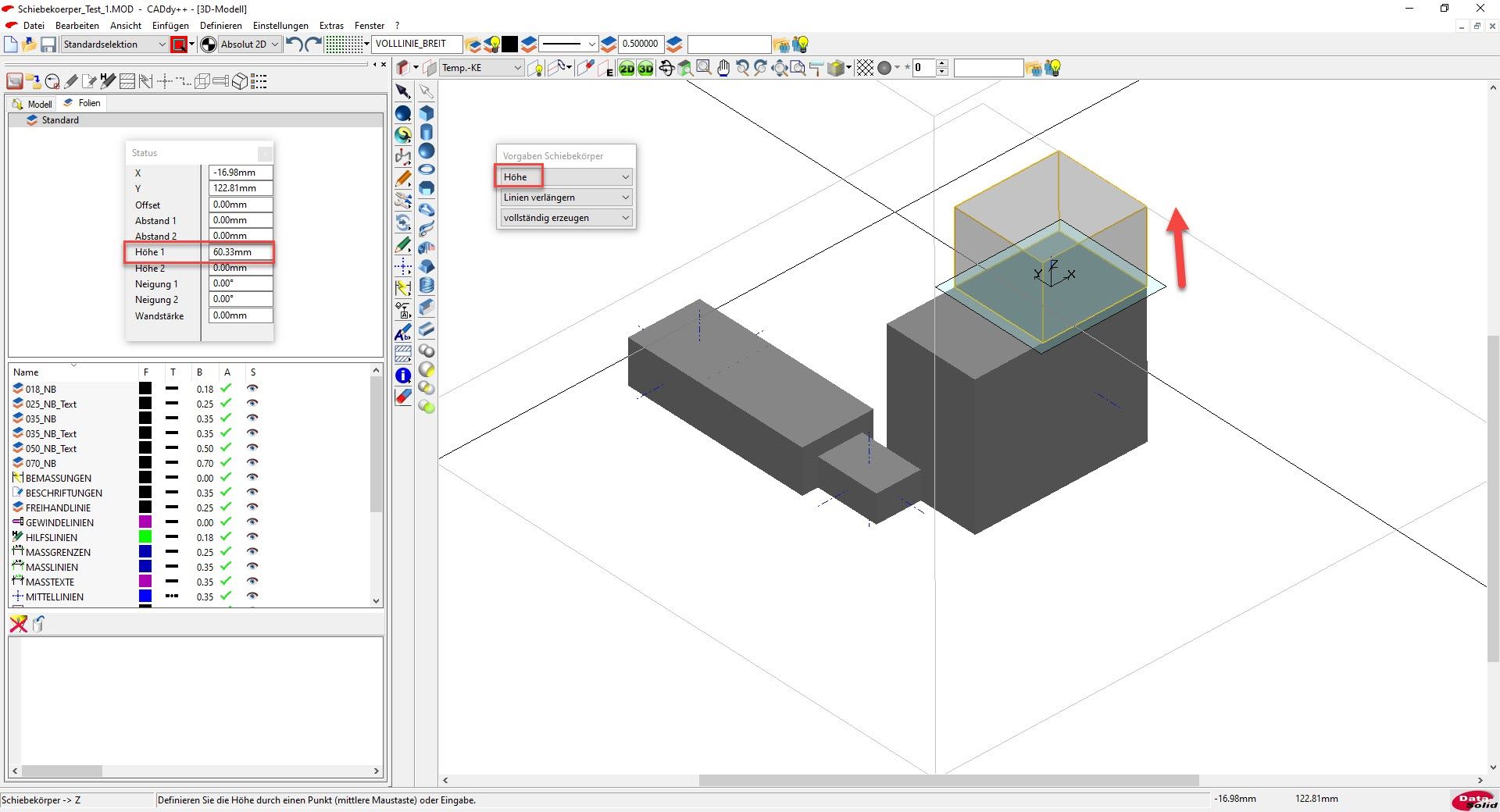Click the blue info icon
Screen dimensions: 1500x812
403,376
